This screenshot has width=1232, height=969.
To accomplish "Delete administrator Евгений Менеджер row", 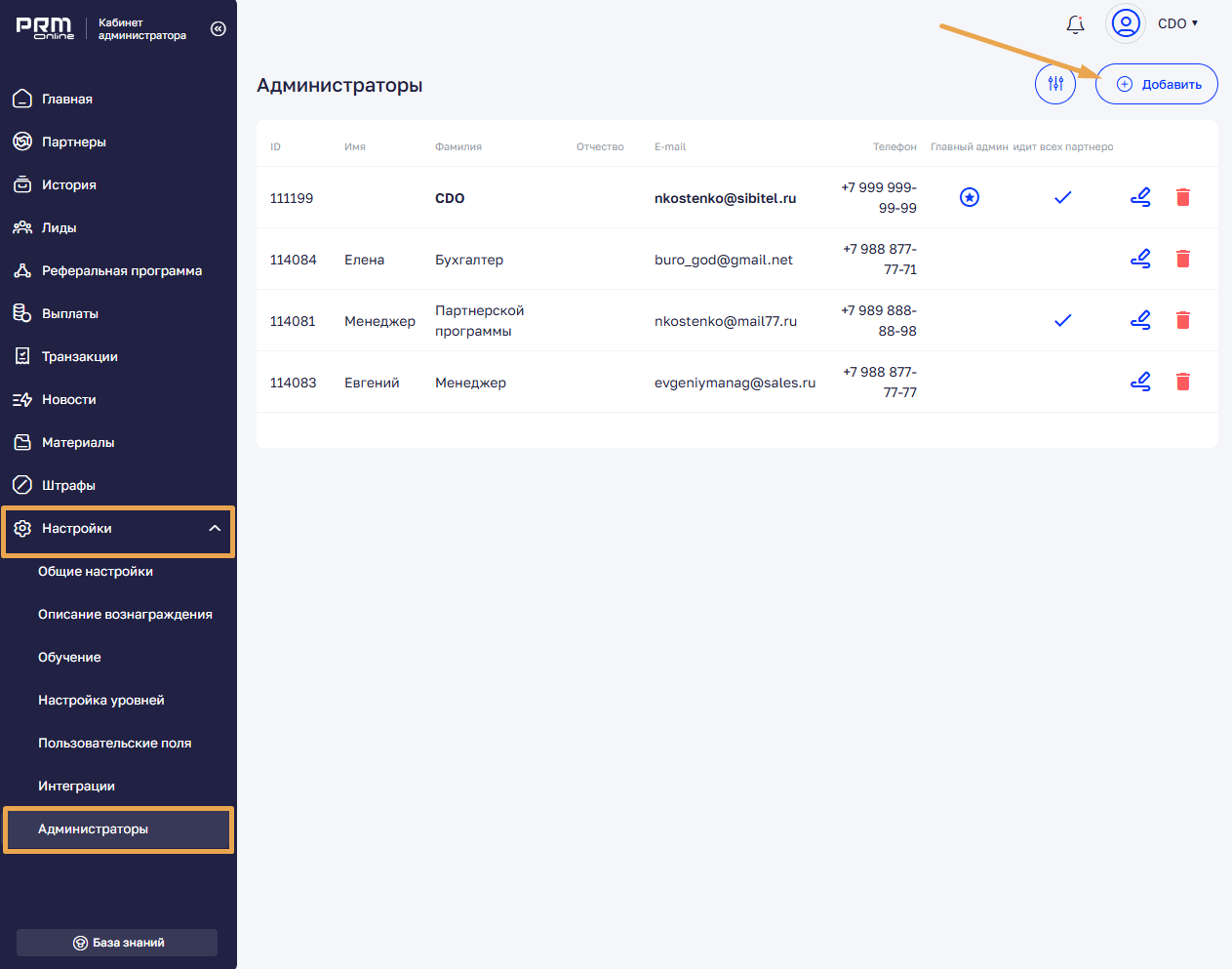I will pos(1183,382).
